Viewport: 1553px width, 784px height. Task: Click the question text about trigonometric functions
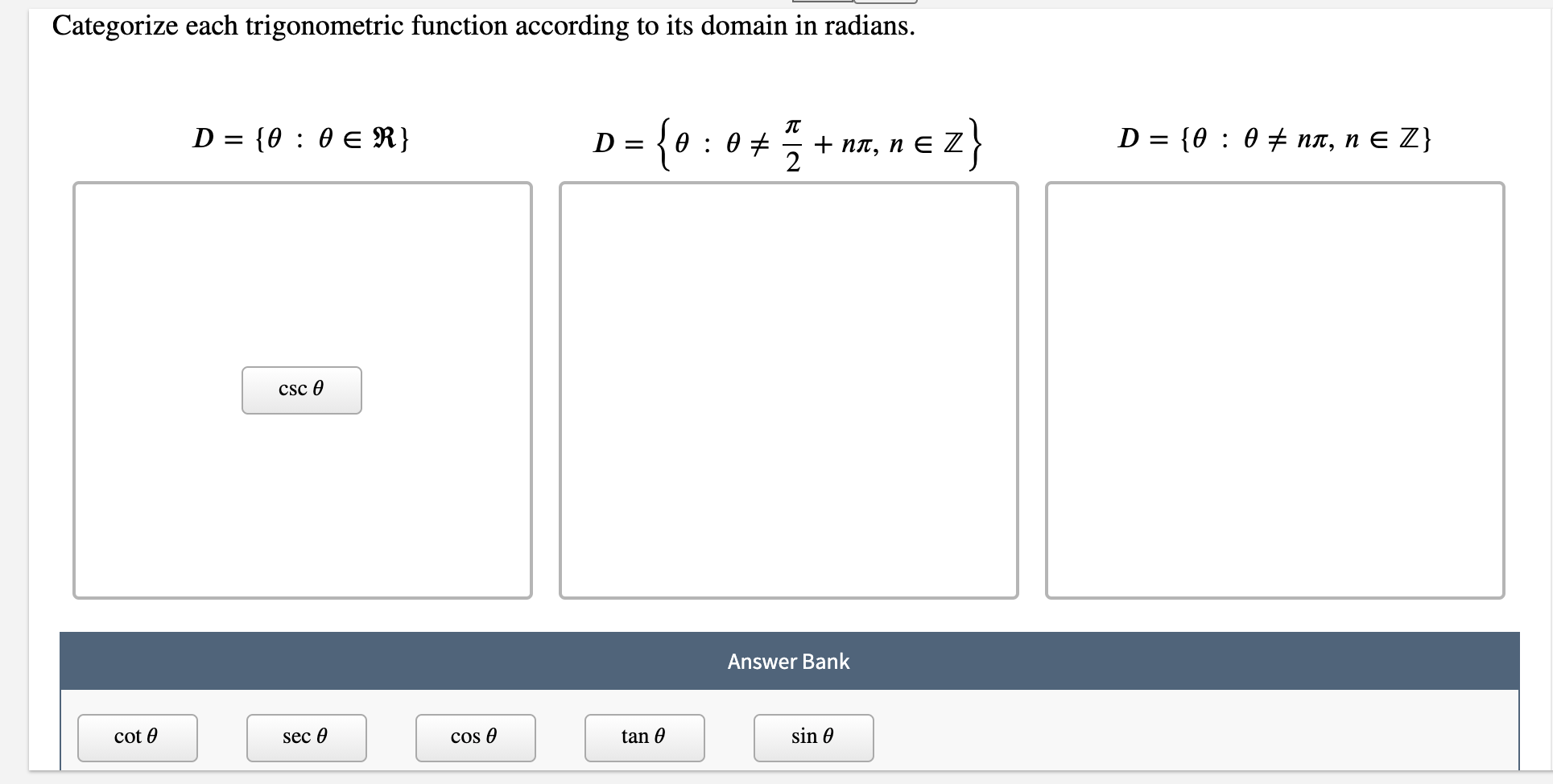point(483,26)
